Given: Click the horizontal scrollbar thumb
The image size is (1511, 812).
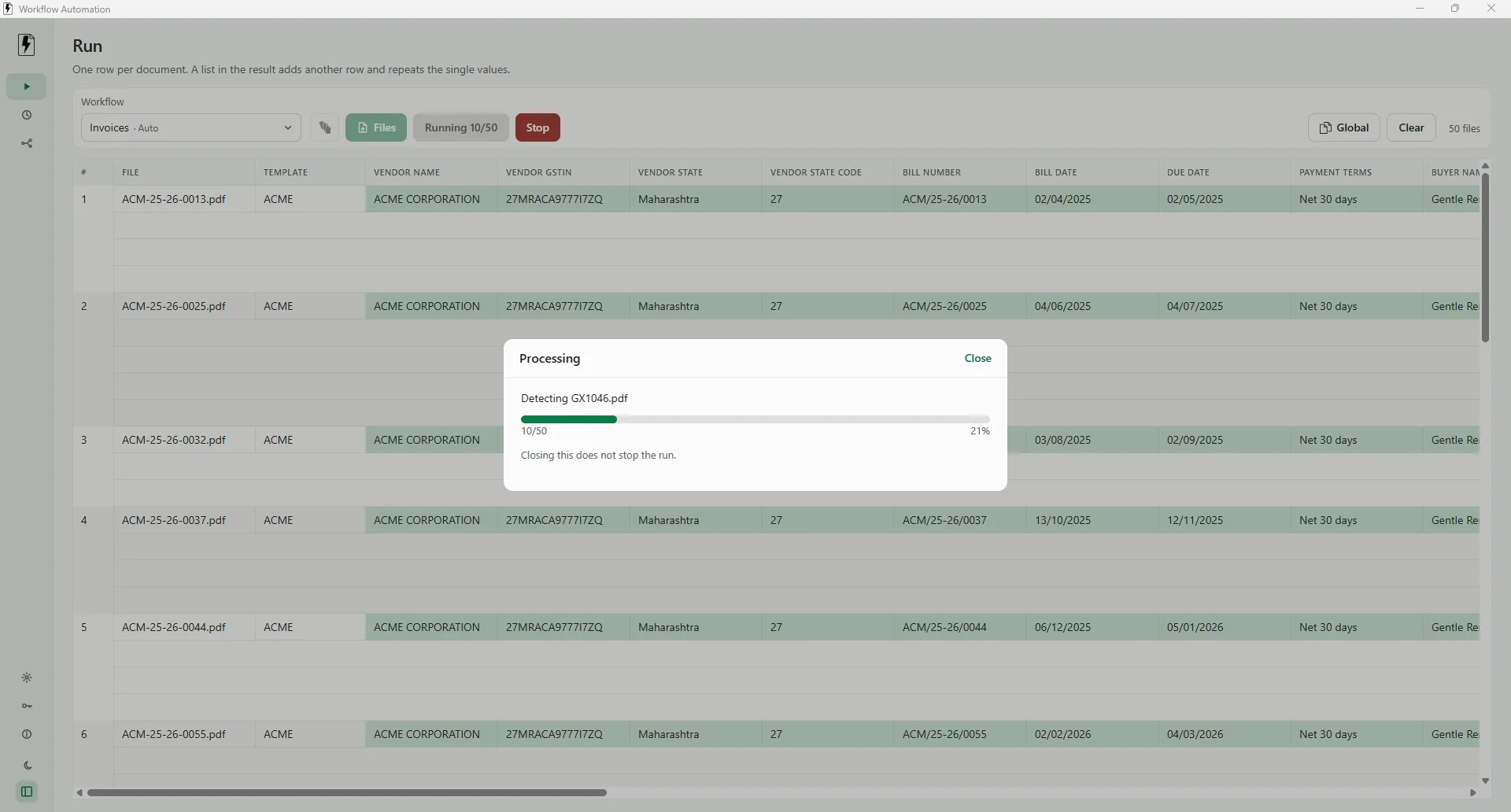Looking at the screenshot, I should click(x=346, y=792).
